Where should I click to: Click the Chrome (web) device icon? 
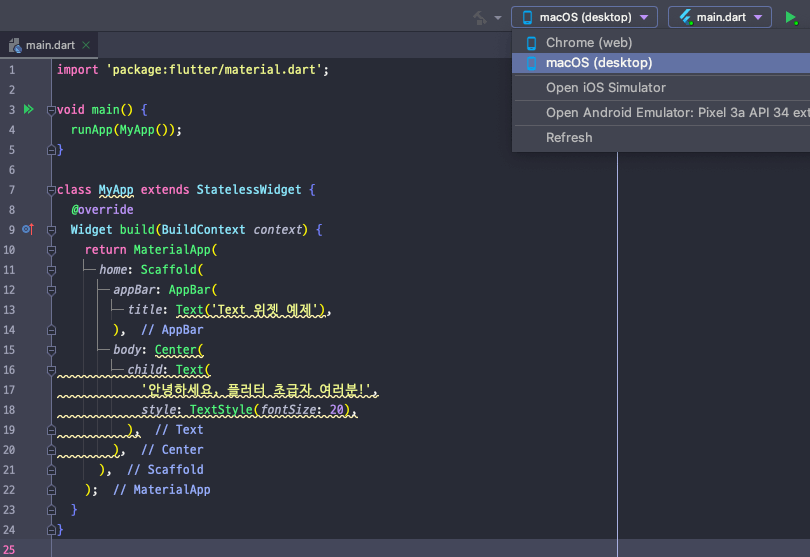[x=531, y=43]
